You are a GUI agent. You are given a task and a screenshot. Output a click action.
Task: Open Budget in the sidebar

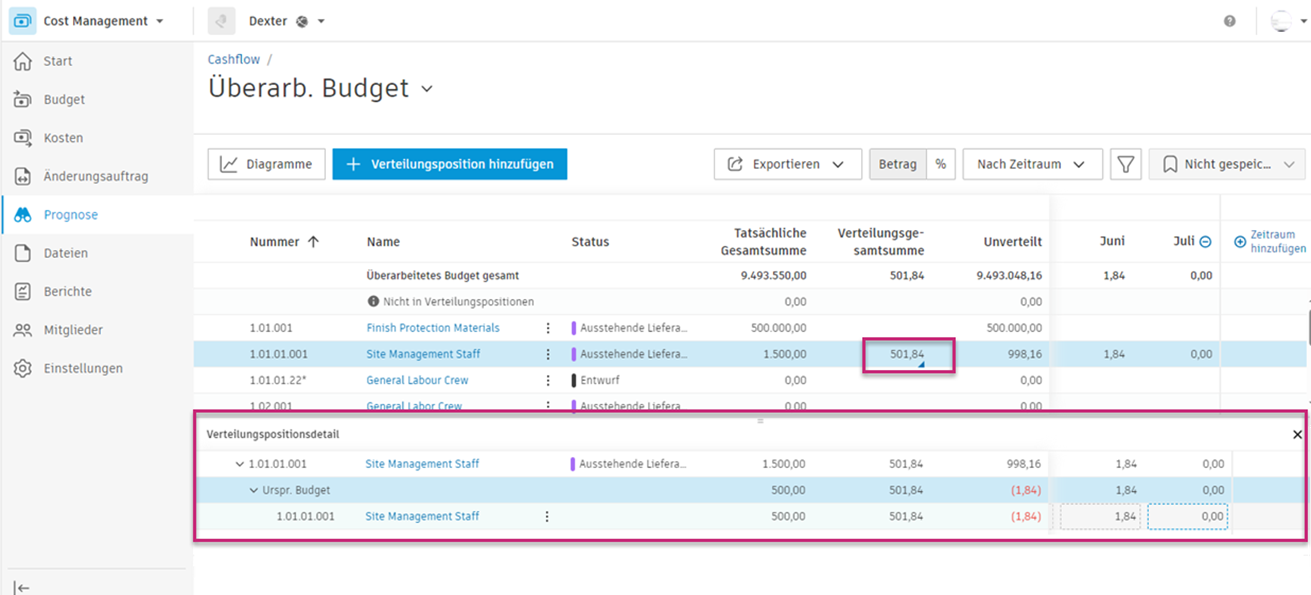pyautogui.click(x=64, y=100)
